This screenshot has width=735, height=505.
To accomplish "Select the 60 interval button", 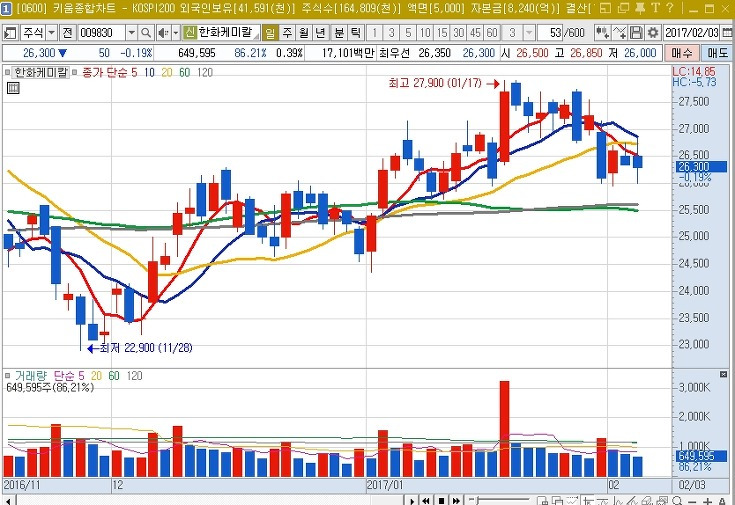I will pyautogui.click(x=492, y=33).
